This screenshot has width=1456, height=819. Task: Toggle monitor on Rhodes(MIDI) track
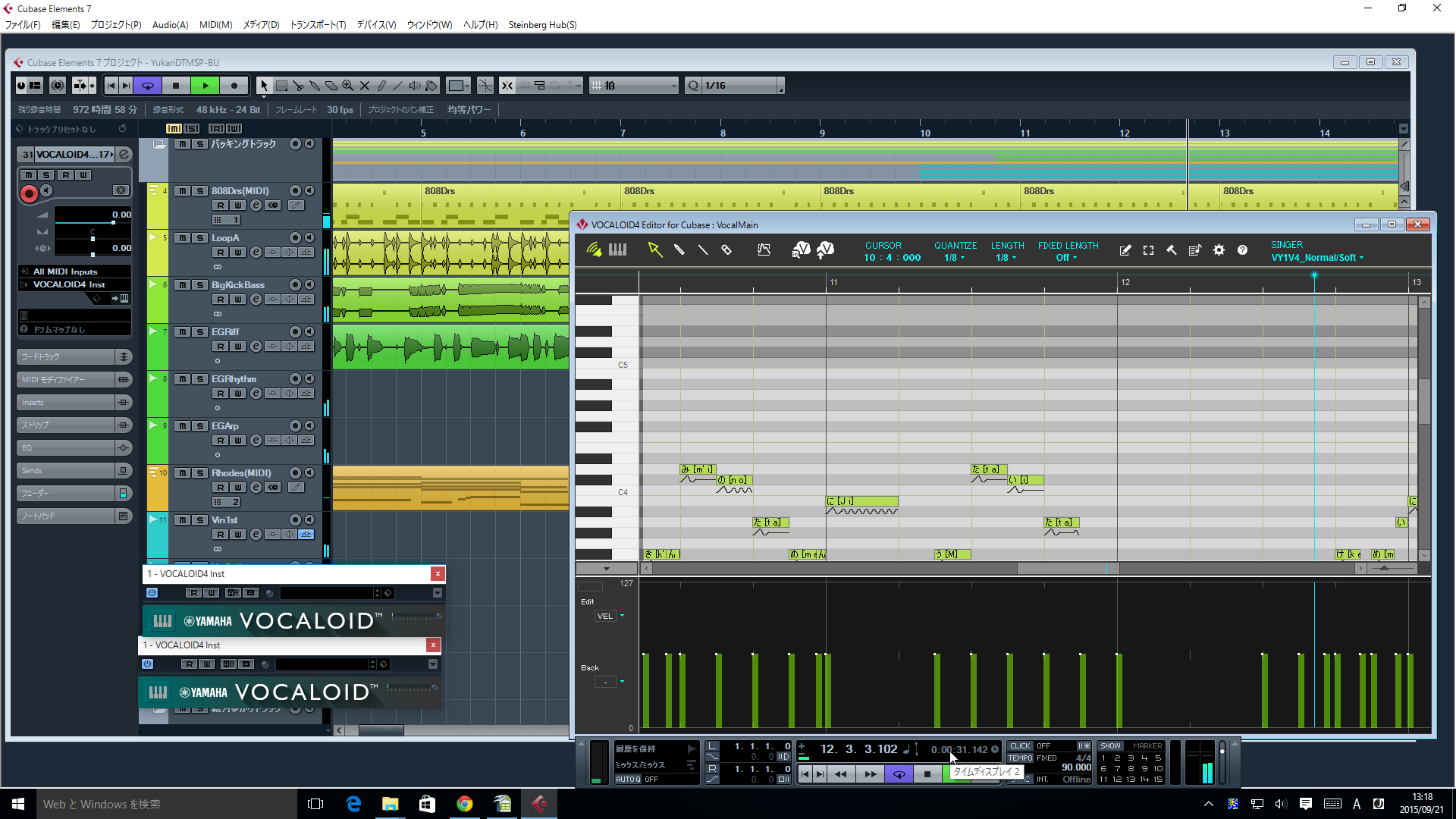click(x=309, y=473)
